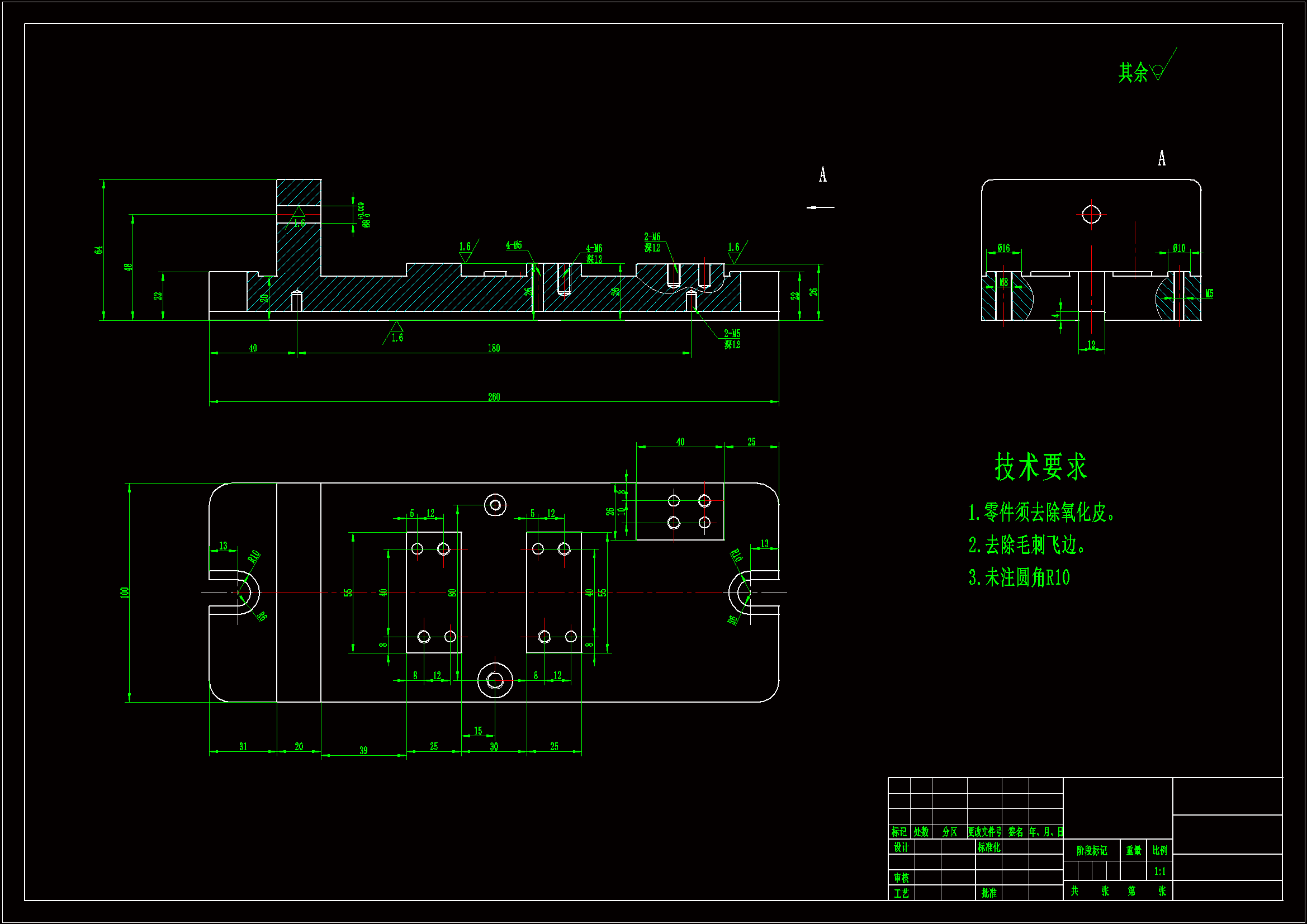Select note 3 未注圆角R10 text
Viewport: 1307px width, 924px height.
click(1019, 577)
